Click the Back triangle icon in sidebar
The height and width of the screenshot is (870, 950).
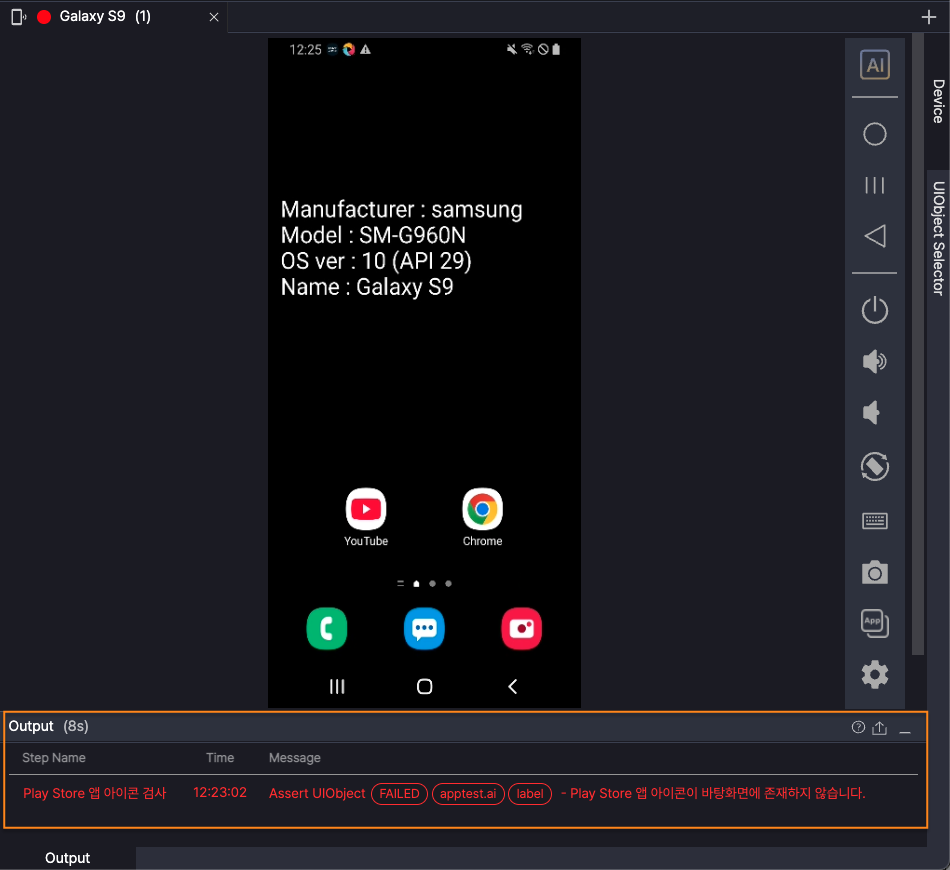(875, 236)
